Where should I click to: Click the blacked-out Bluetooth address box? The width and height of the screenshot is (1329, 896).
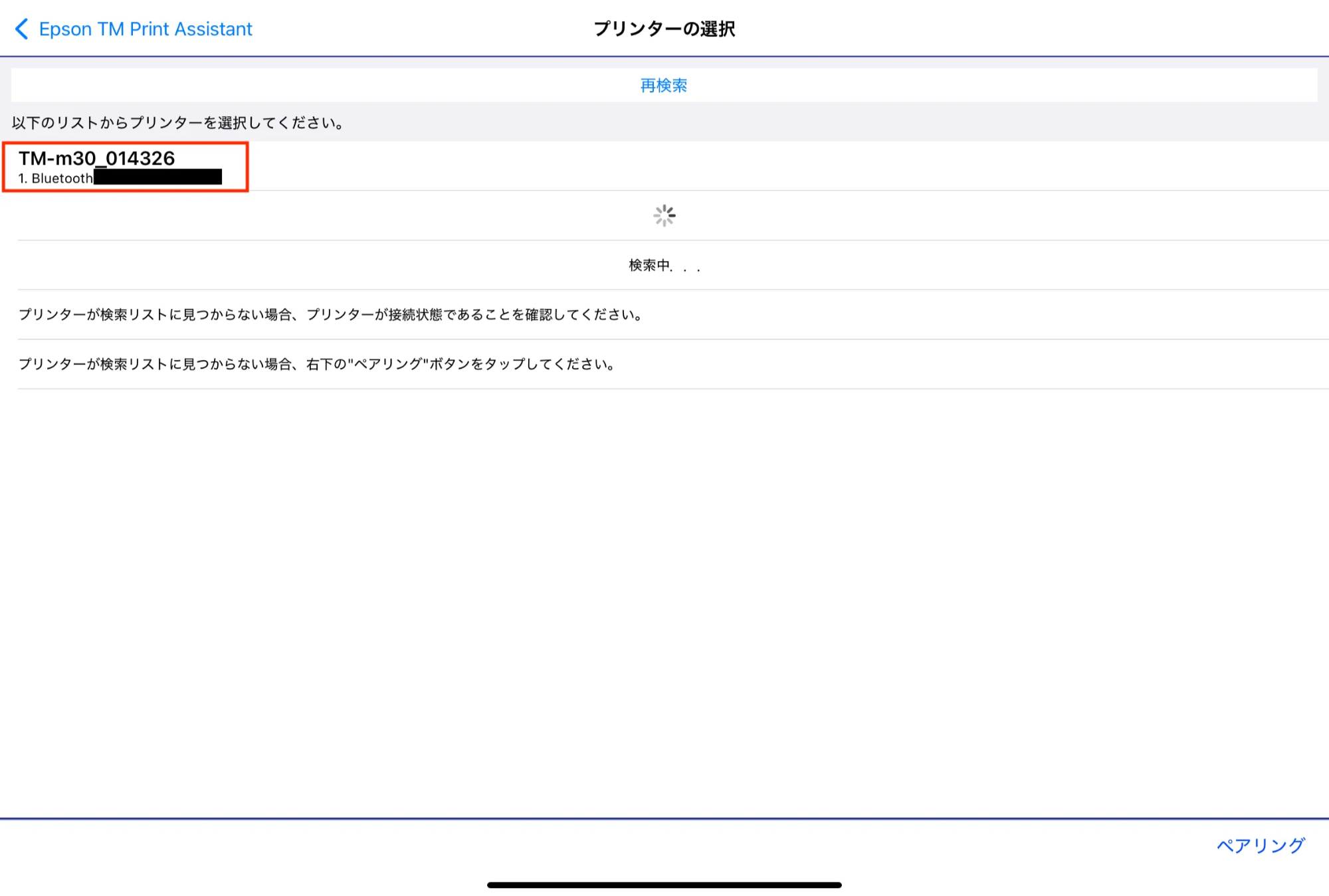point(157,177)
